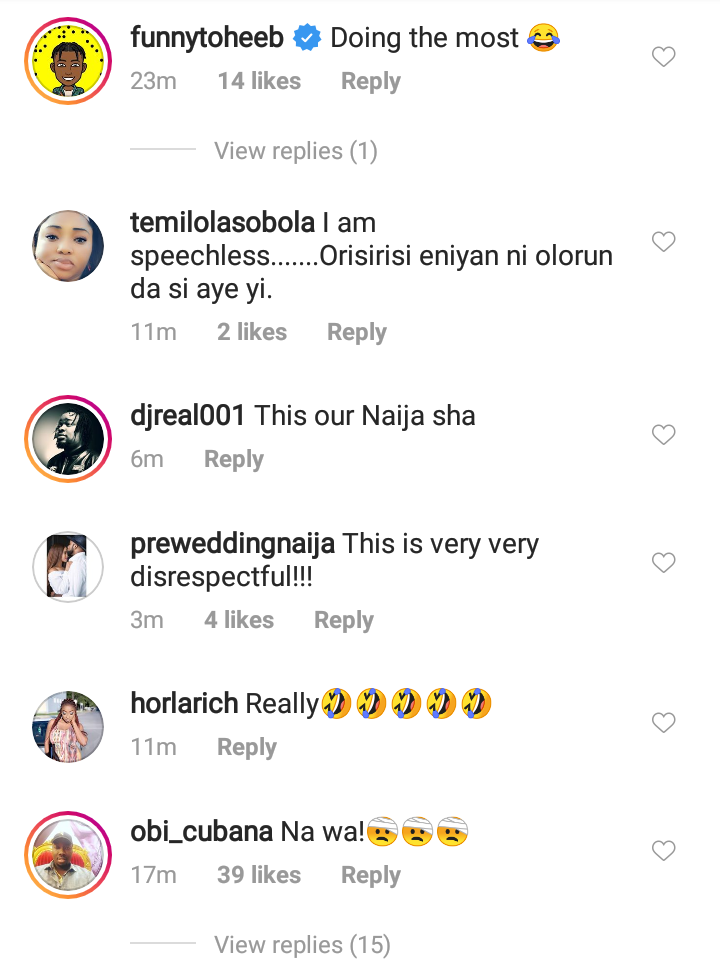
Task: Reply to funnytoheeb's comment
Action: click(370, 82)
